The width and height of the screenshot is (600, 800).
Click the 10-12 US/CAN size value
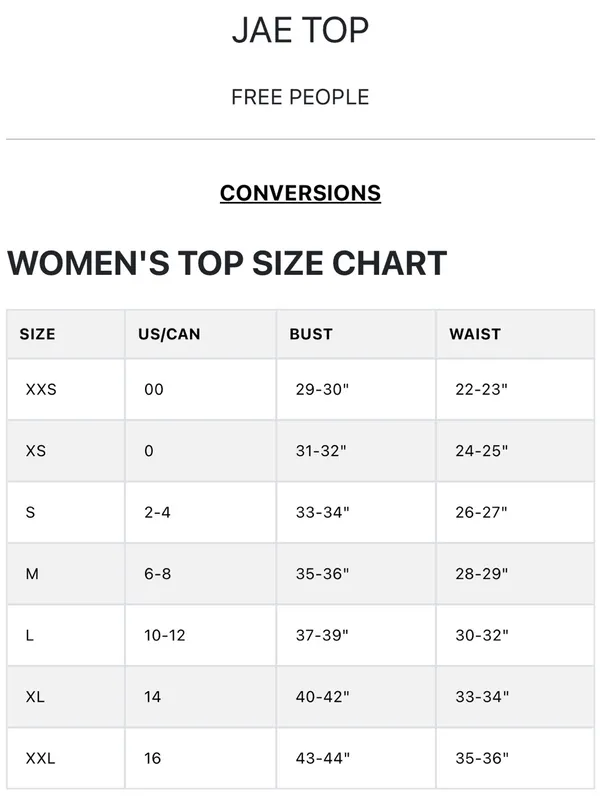[x=164, y=635]
